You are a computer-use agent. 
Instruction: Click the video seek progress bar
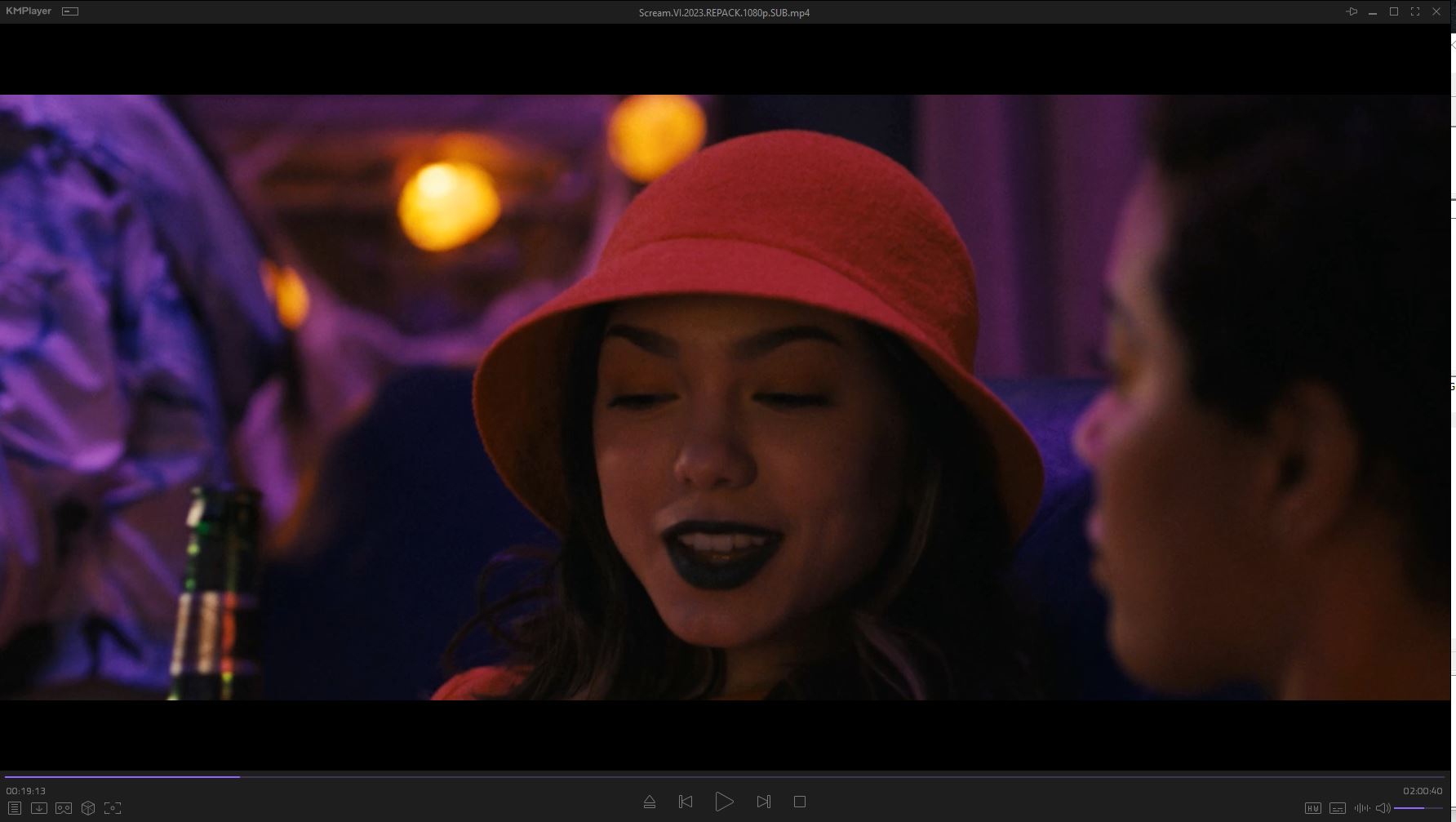point(726,777)
